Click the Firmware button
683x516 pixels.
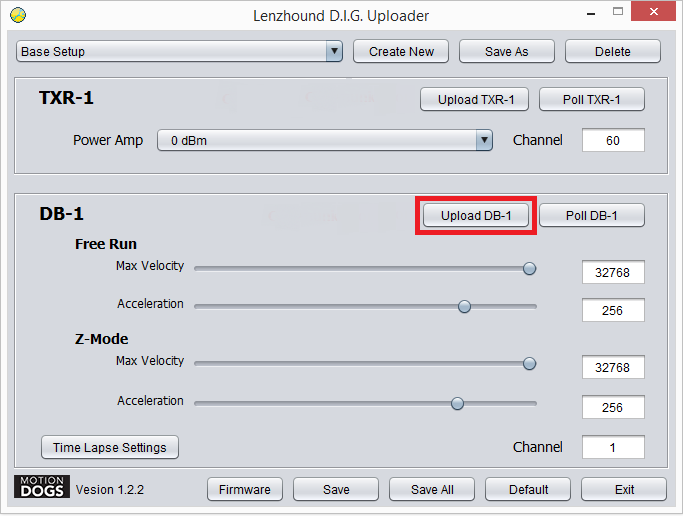click(245, 489)
